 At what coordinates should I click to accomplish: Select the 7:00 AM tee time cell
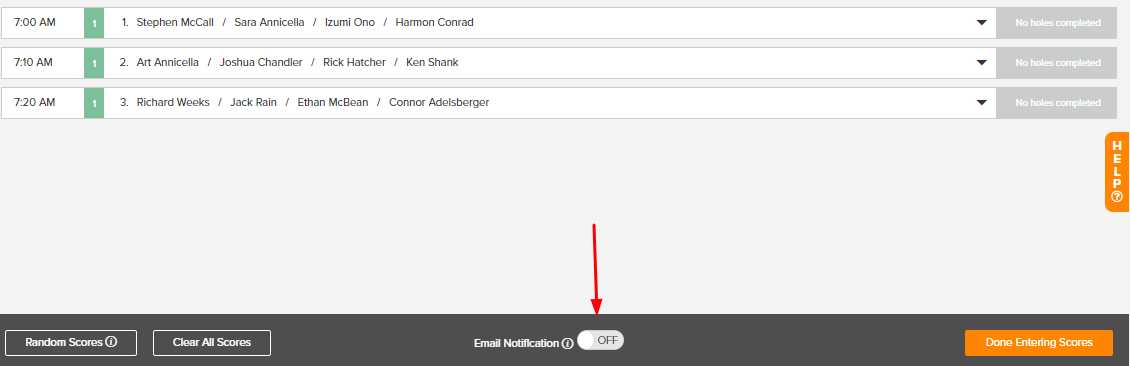pyautogui.click(x=43, y=23)
